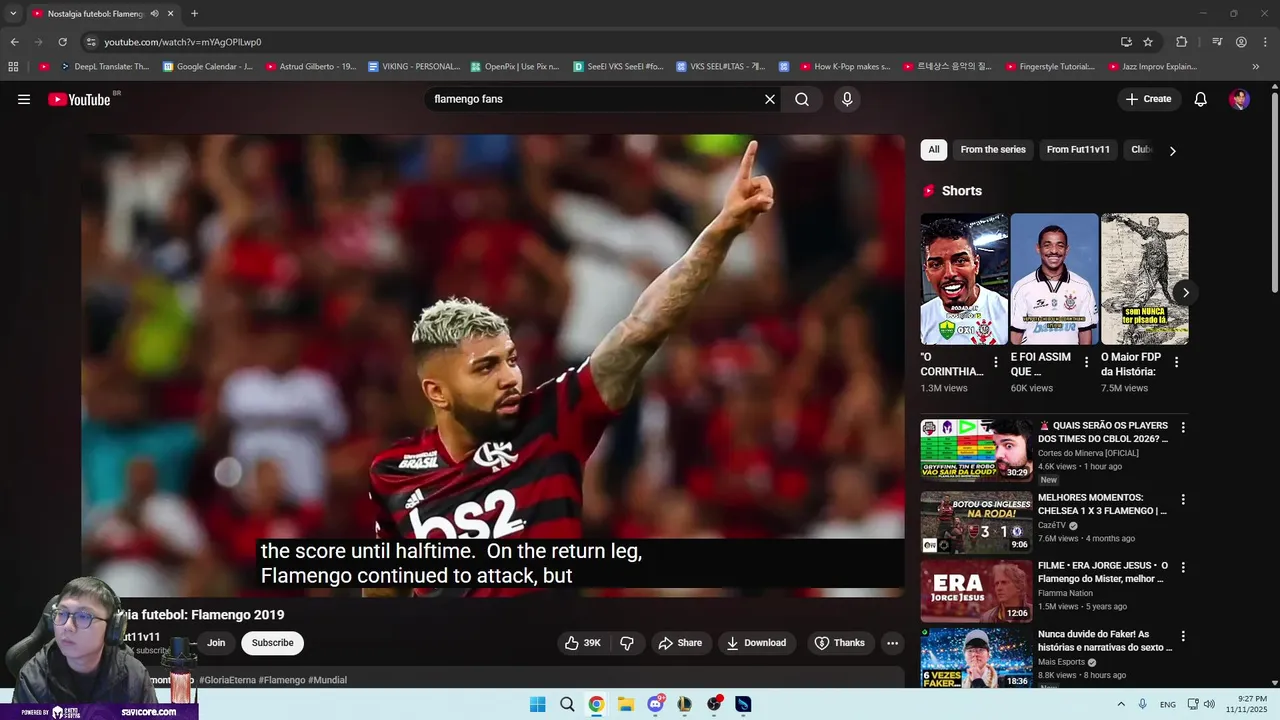This screenshot has height=720, width=1280.
Task: Open Era Jorge Jesus video thumbnail
Action: [976, 591]
